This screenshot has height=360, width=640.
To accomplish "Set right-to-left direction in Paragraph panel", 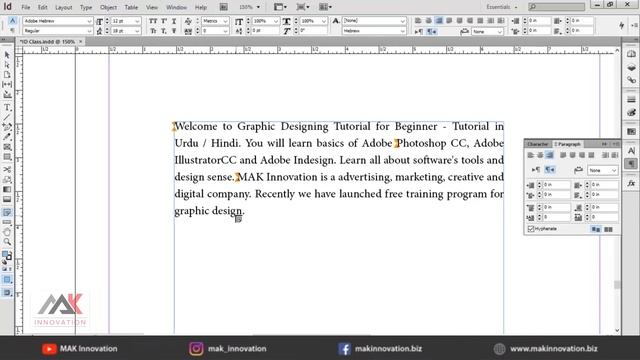I will (550, 169).
